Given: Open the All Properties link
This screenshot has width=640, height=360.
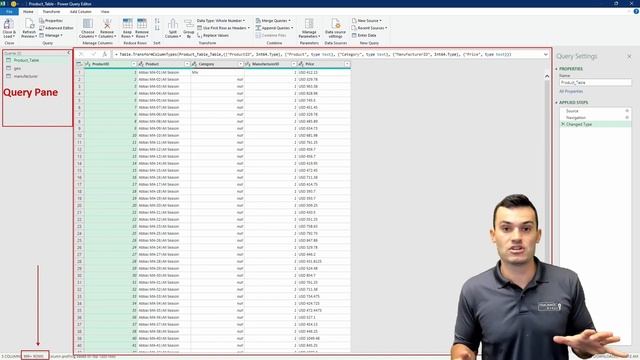Looking at the screenshot, I should coord(571,91).
